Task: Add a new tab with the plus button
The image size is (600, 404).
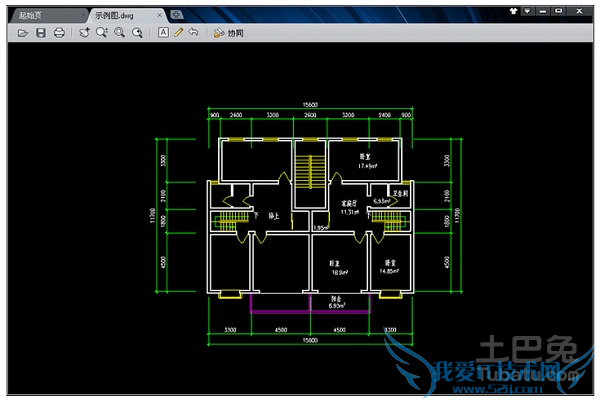Action: tap(176, 15)
